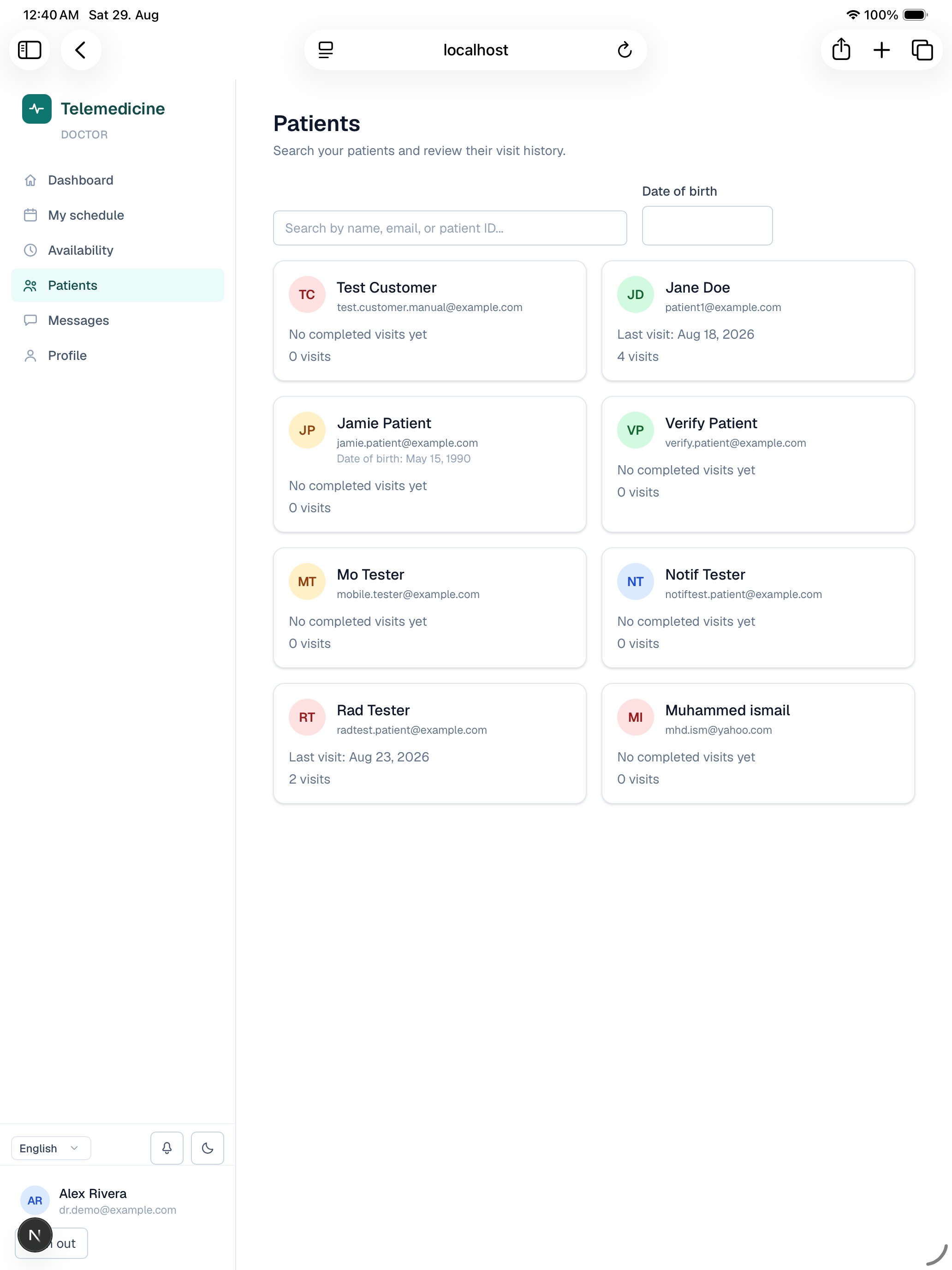
Task: Click dr.demo@example.com text
Action: point(118,1210)
